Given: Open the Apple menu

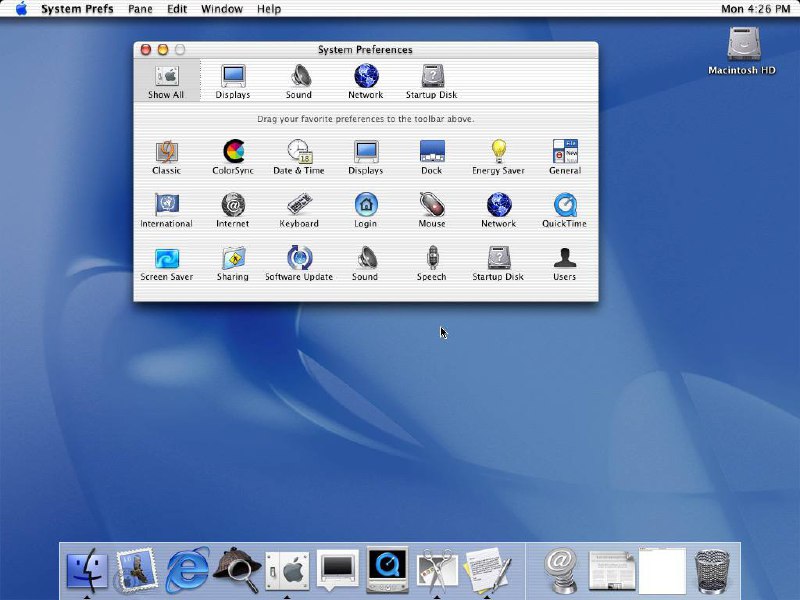Looking at the screenshot, I should (21, 9).
